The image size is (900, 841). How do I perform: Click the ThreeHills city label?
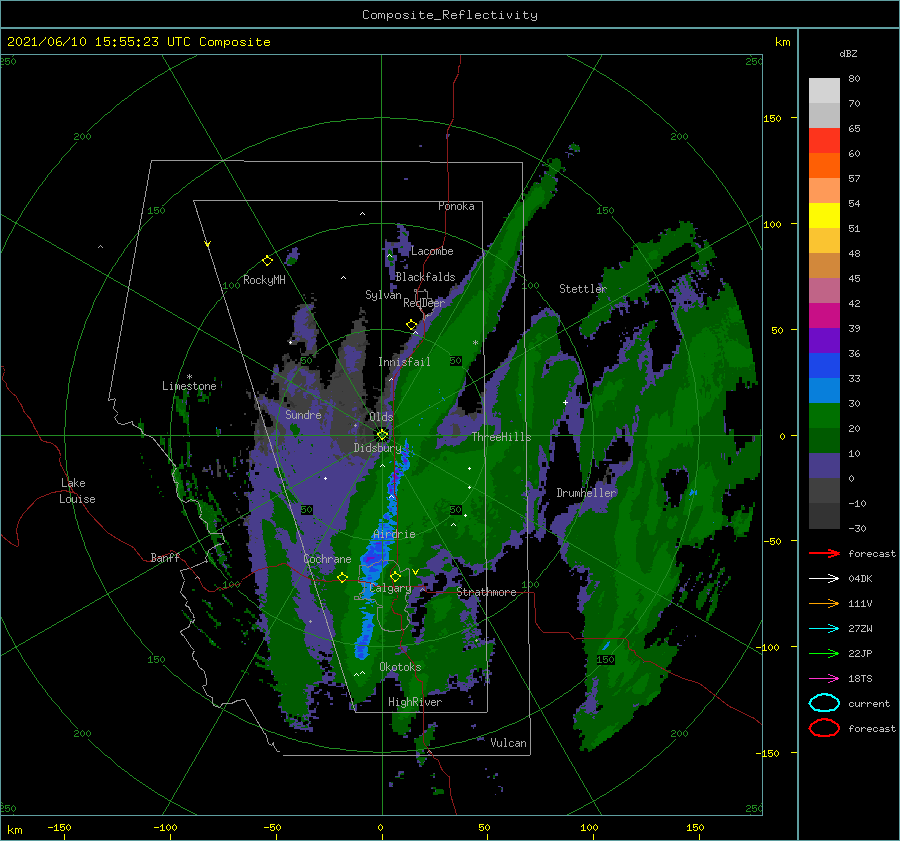pos(502,437)
